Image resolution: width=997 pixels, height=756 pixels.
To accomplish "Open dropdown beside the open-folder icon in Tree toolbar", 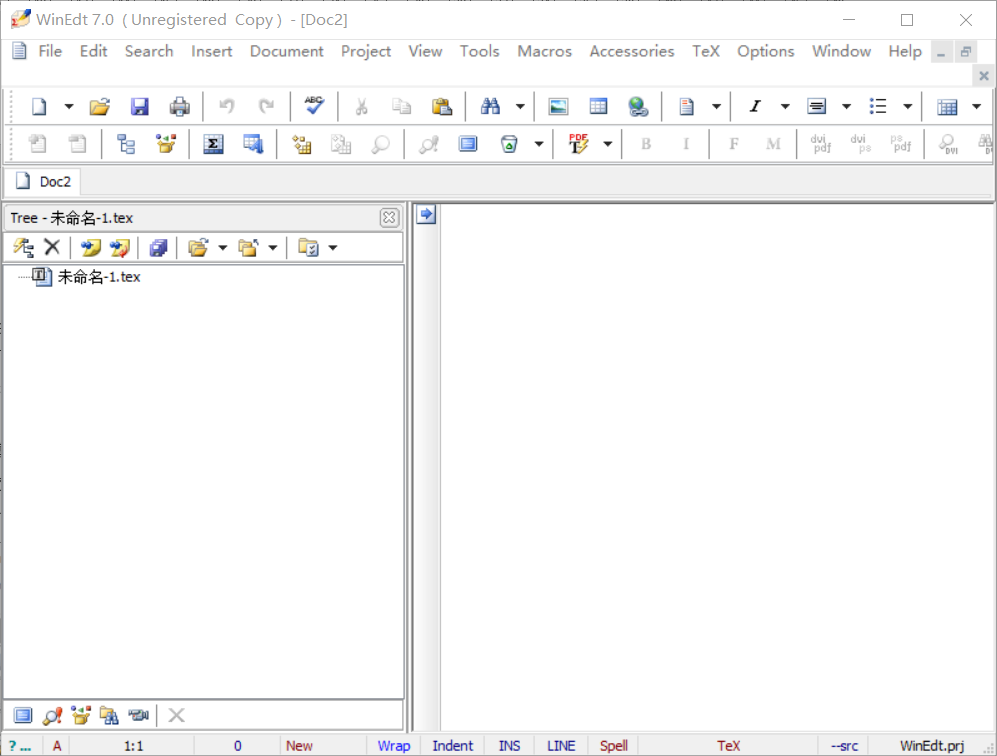I will [x=223, y=247].
